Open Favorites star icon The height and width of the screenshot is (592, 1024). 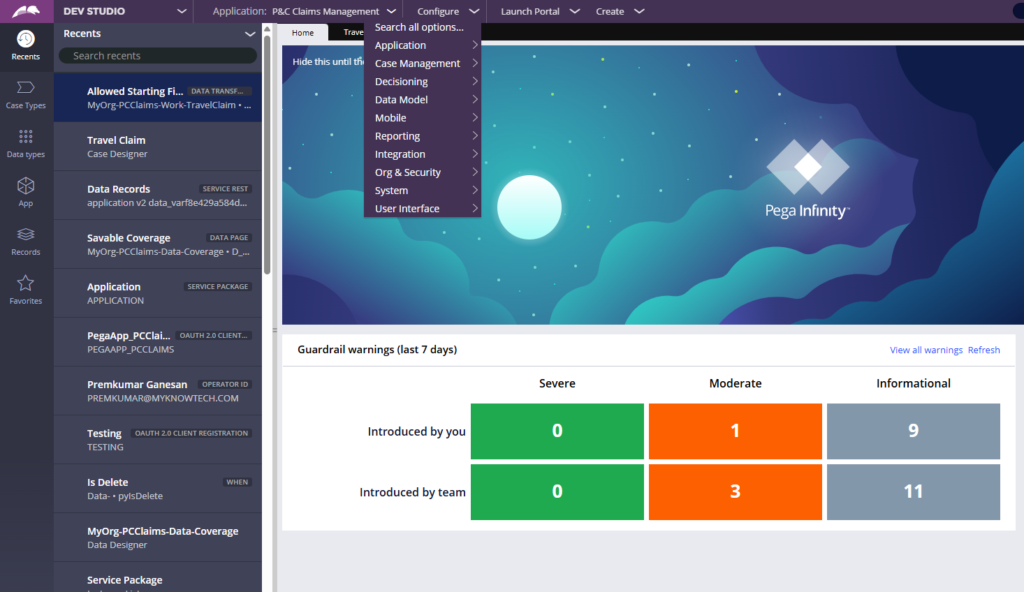(x=25, y=283)
